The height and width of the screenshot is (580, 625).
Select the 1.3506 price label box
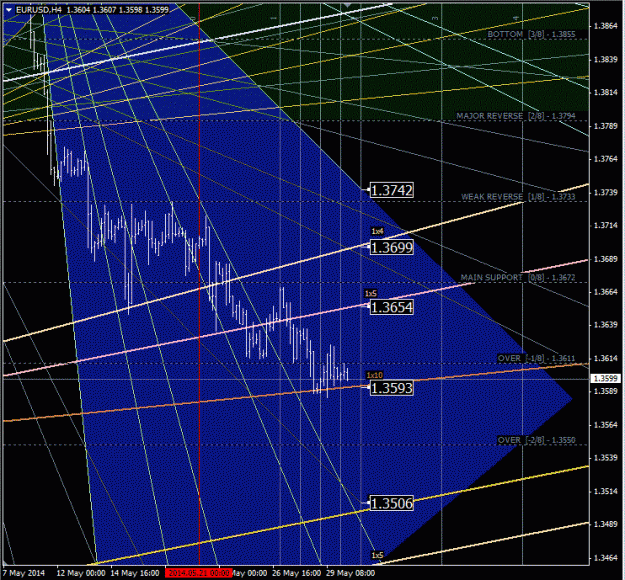pyautogui.click(x=391, y=503)
